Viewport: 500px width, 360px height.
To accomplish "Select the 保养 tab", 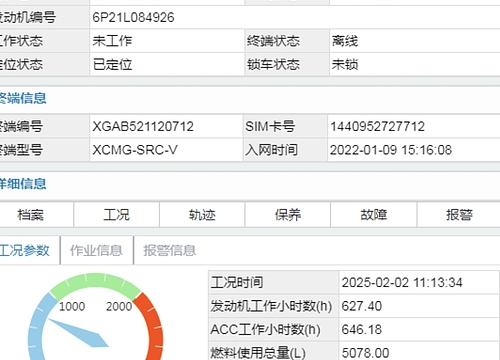I will coord(288,215).
